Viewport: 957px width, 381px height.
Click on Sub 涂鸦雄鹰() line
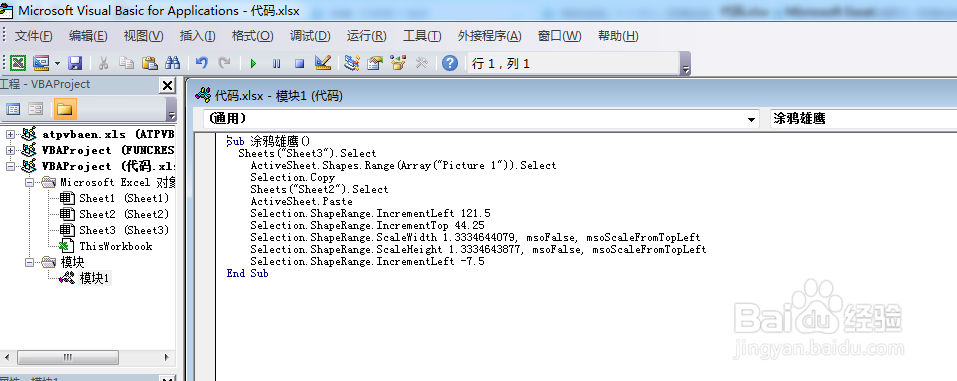269,141
